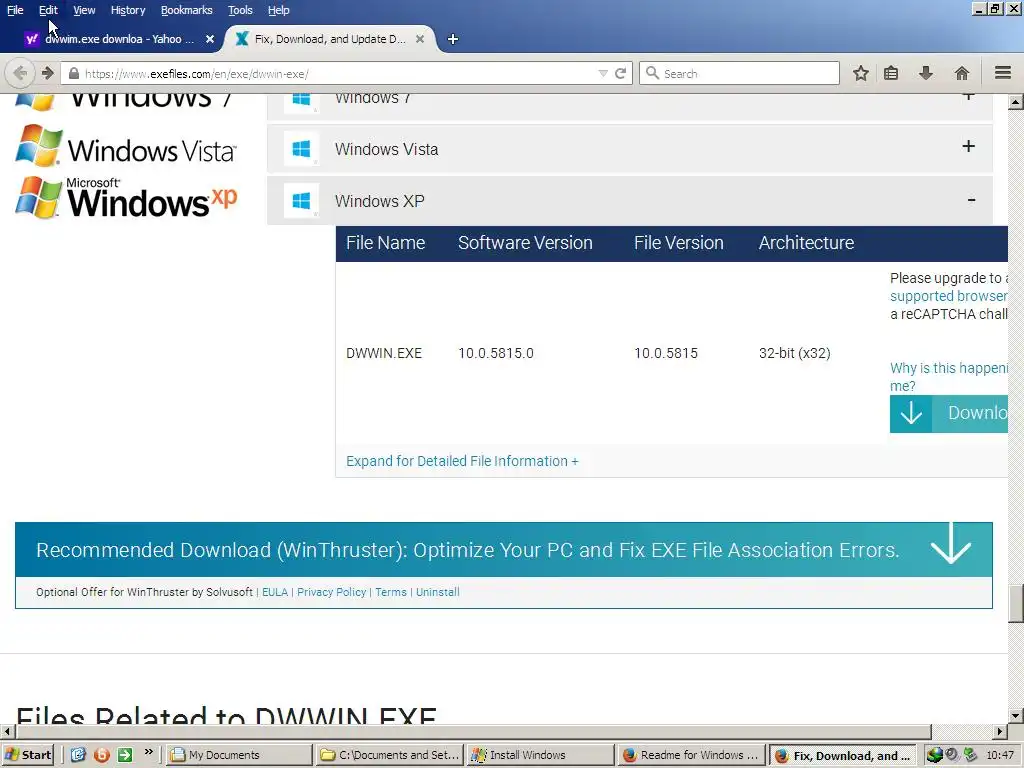Open the View menu
Viewport: 1024px width, 768px height.
point(84,10)
